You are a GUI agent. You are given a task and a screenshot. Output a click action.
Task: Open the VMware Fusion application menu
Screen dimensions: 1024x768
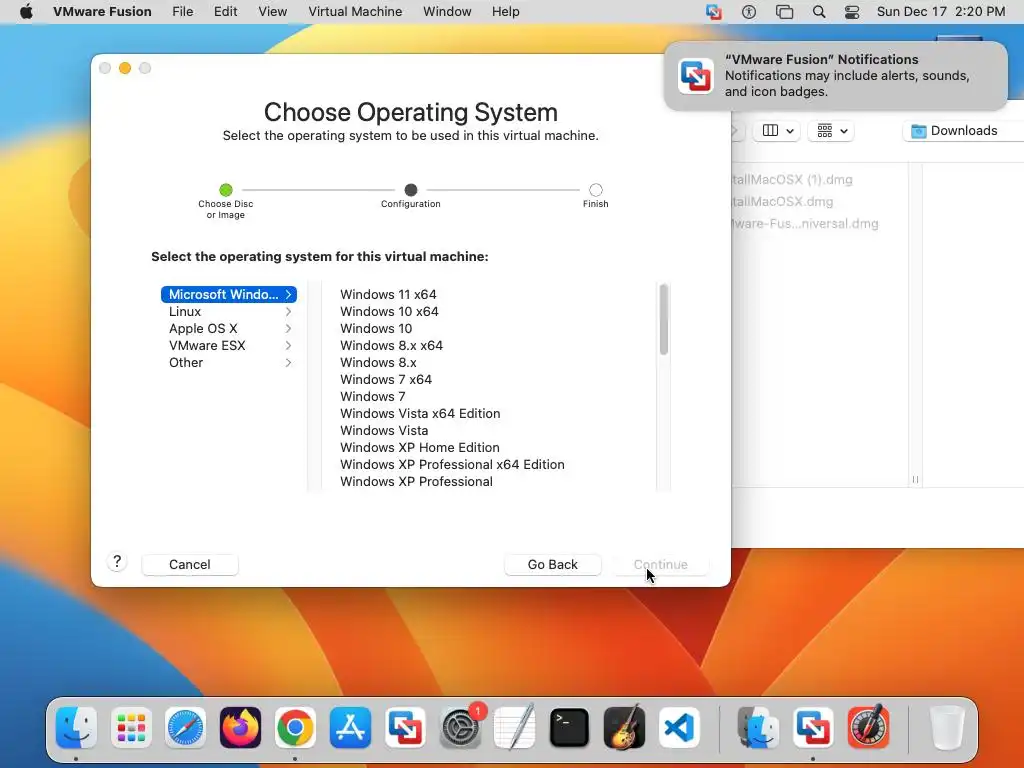tap(102, 12)
